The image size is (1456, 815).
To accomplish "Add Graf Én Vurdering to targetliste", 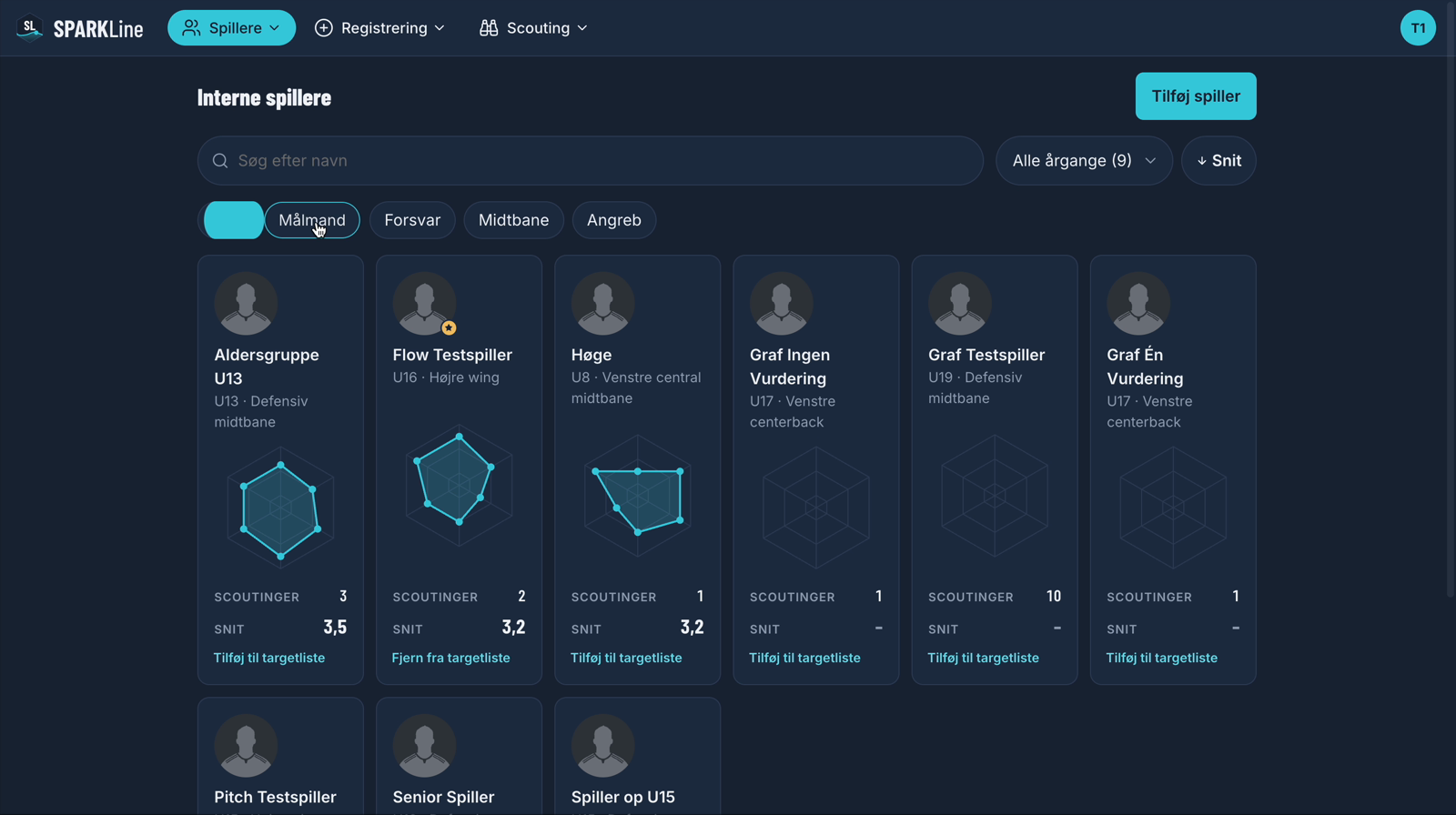I will point(1161,658).
